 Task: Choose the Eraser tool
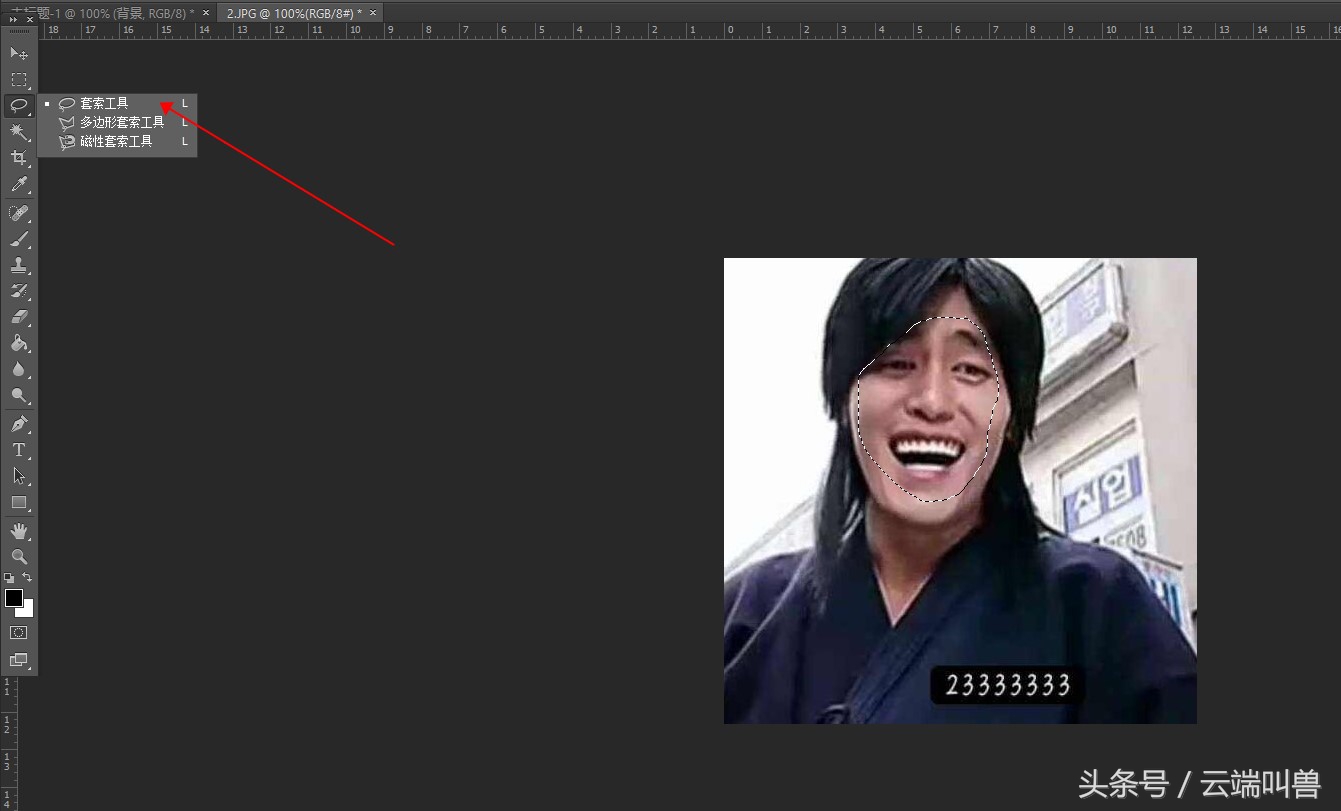pyautogui.click(x=18, y=317)
